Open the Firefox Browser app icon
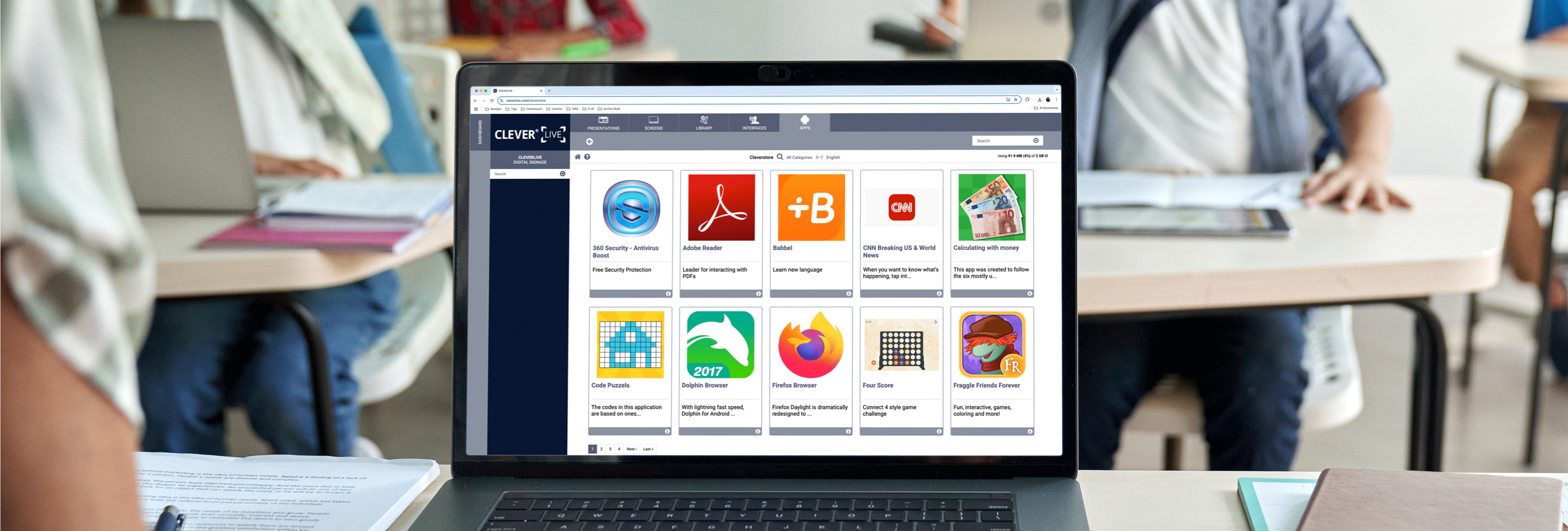This screenshot has width=1568, height=531. point(811,345)
